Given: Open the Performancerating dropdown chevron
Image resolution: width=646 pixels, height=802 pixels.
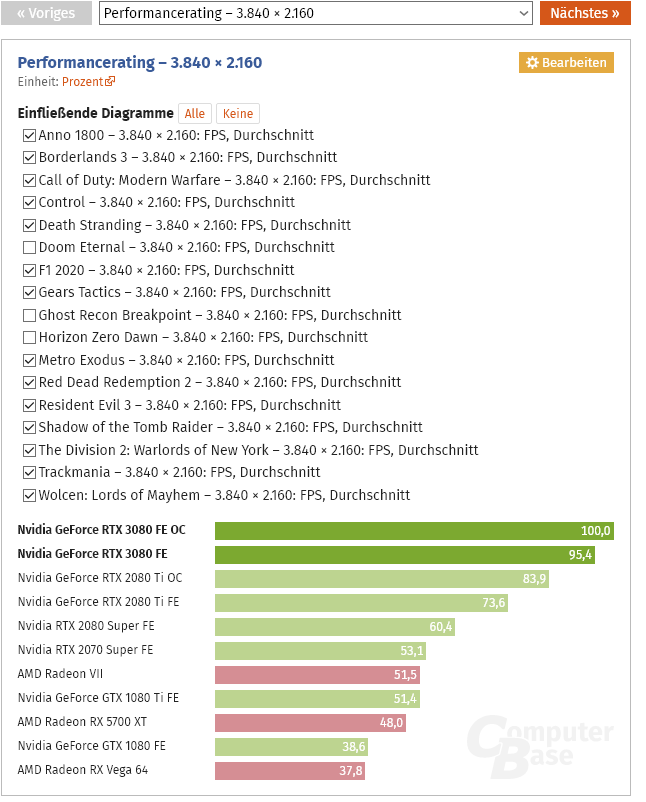Looking at the screenshot, I should 523,13.
